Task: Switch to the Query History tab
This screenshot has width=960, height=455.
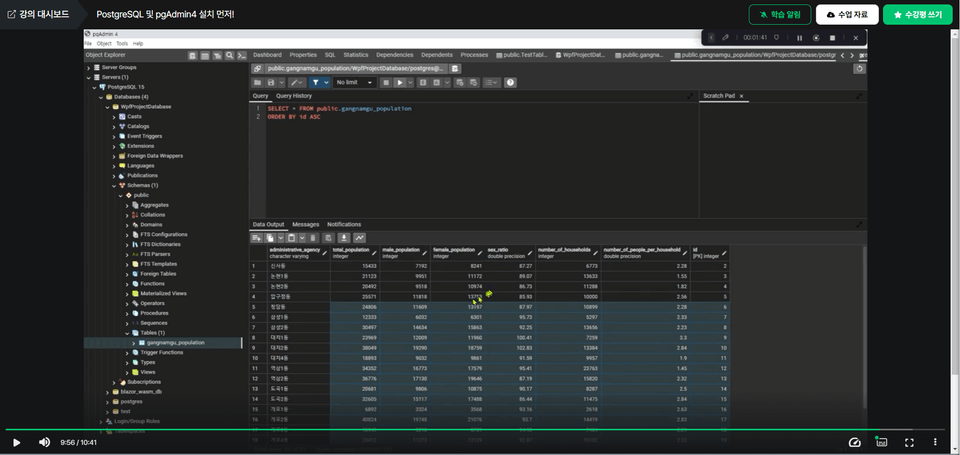Action: 294,96
